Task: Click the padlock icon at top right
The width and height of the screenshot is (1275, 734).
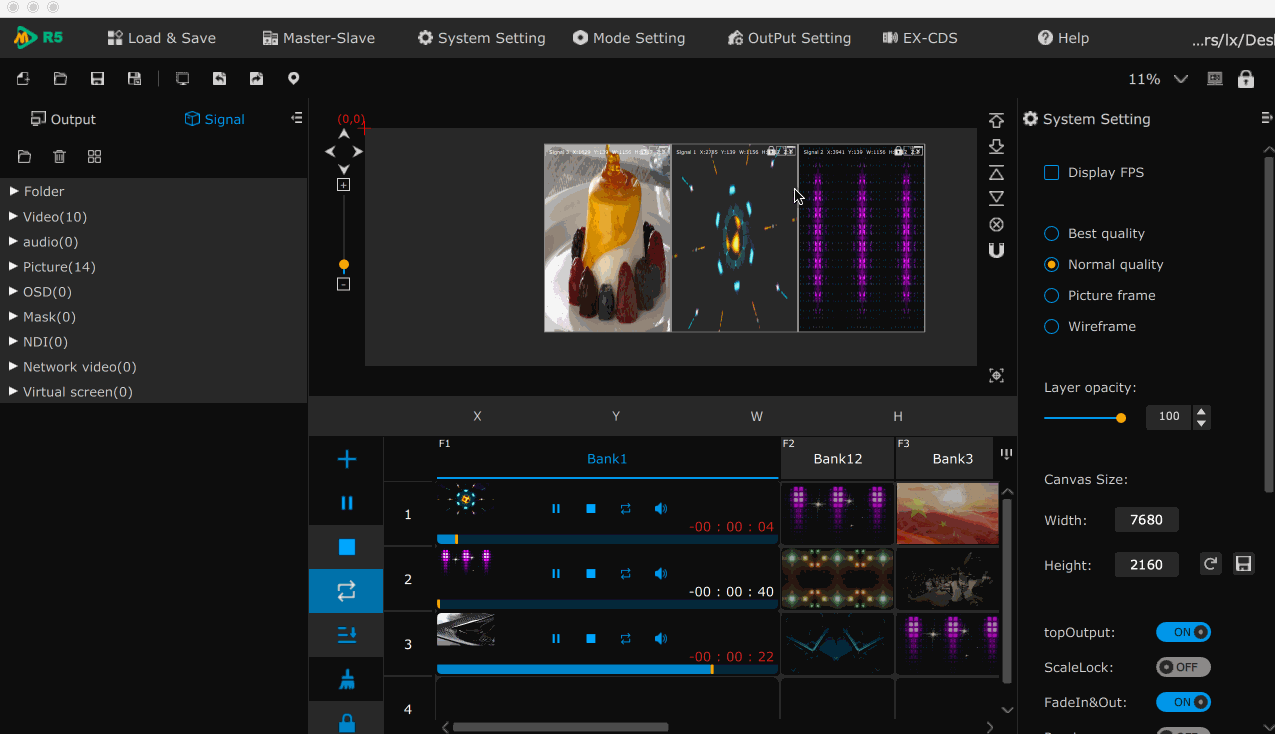Action: pyautogui.click(x=1245, y=79)
